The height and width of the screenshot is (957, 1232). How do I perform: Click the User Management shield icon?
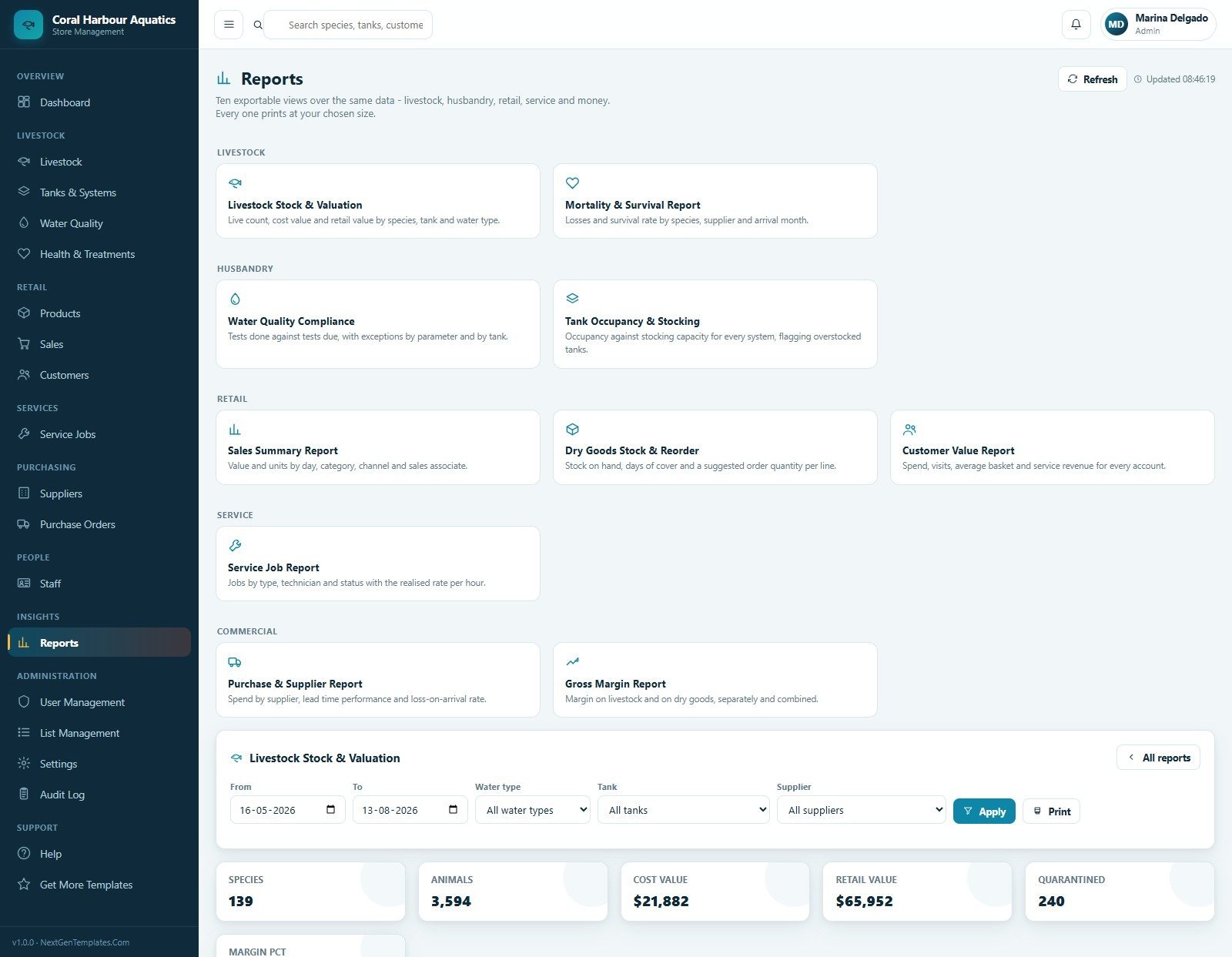pos(24,701)
